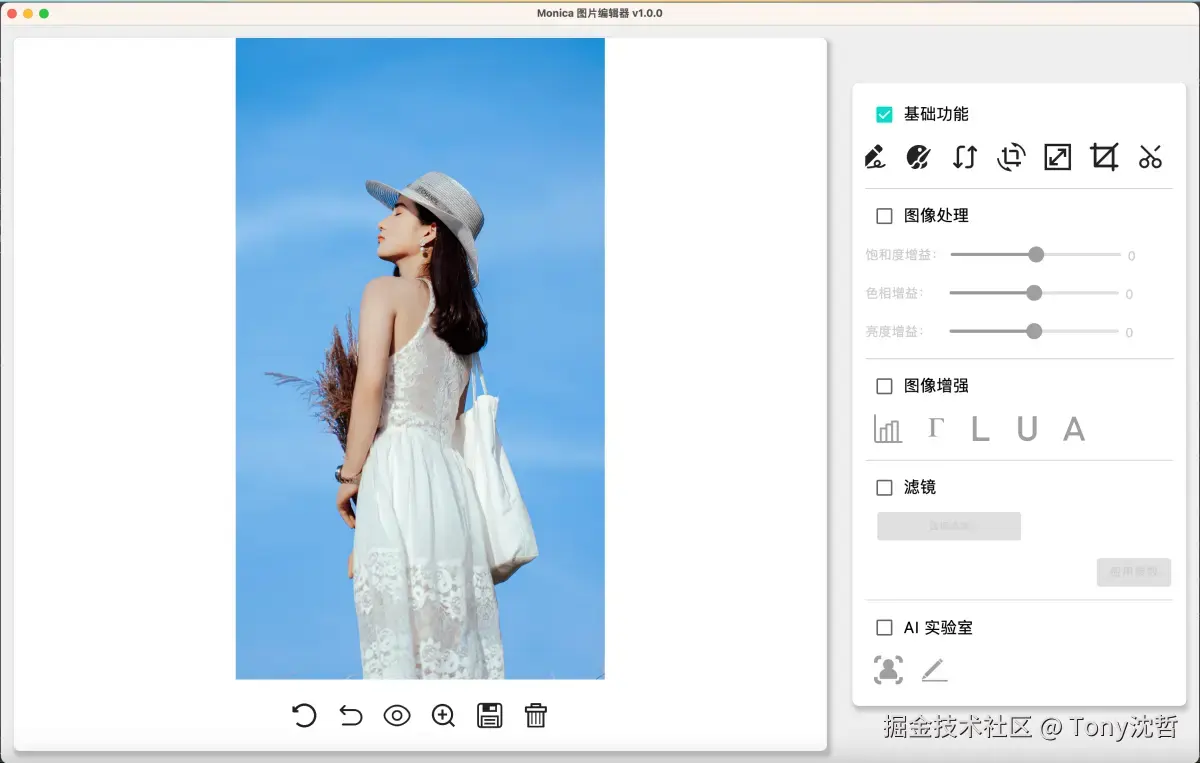Viewport: 1200px width, 763px height.
Task: Click the 亮度增益 label
Action: pyautogui.click(x=894, y=331)
